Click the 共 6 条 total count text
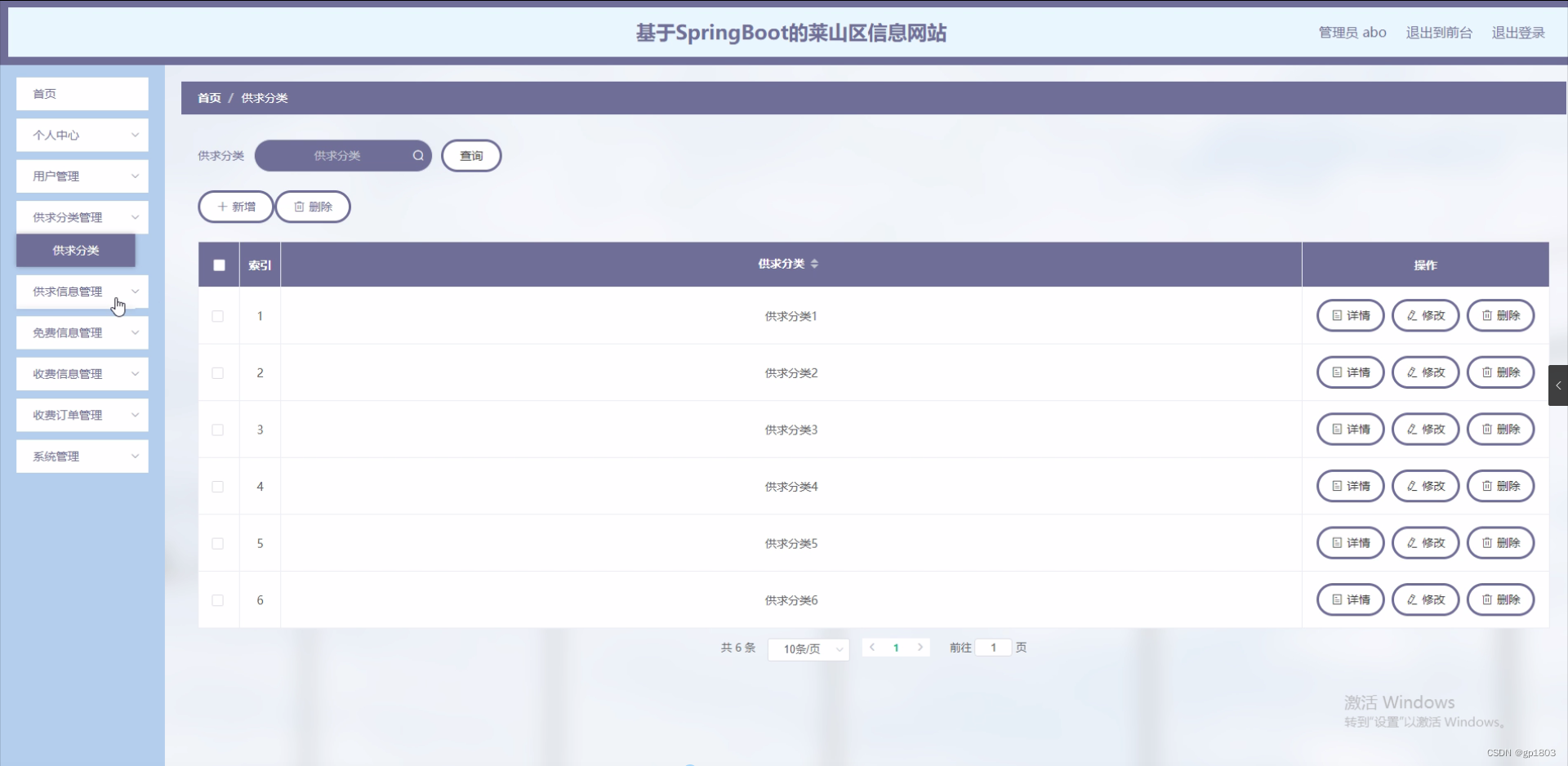This screenshot has width=1568, height=766. pyautogui.click(x=738, y=648)
